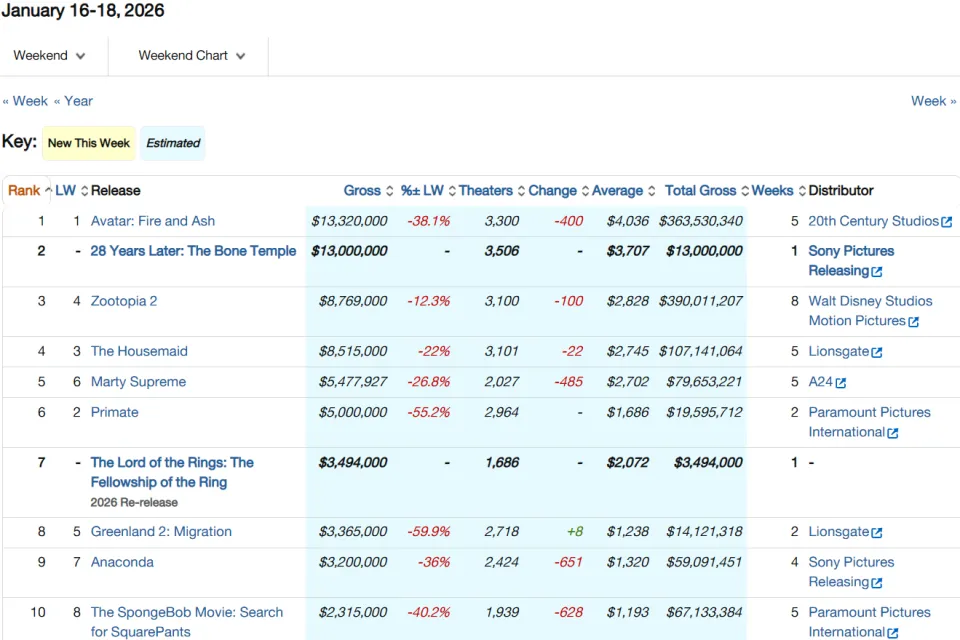The width and height of the screenshot is (960, 640).
Task: Sort table by Change column
Action: (558, 190)
